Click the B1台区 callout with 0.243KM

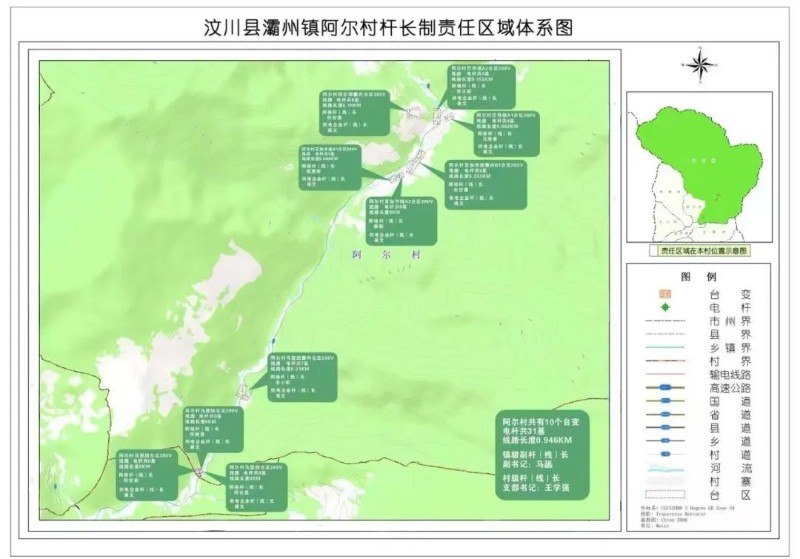(485, 185)
